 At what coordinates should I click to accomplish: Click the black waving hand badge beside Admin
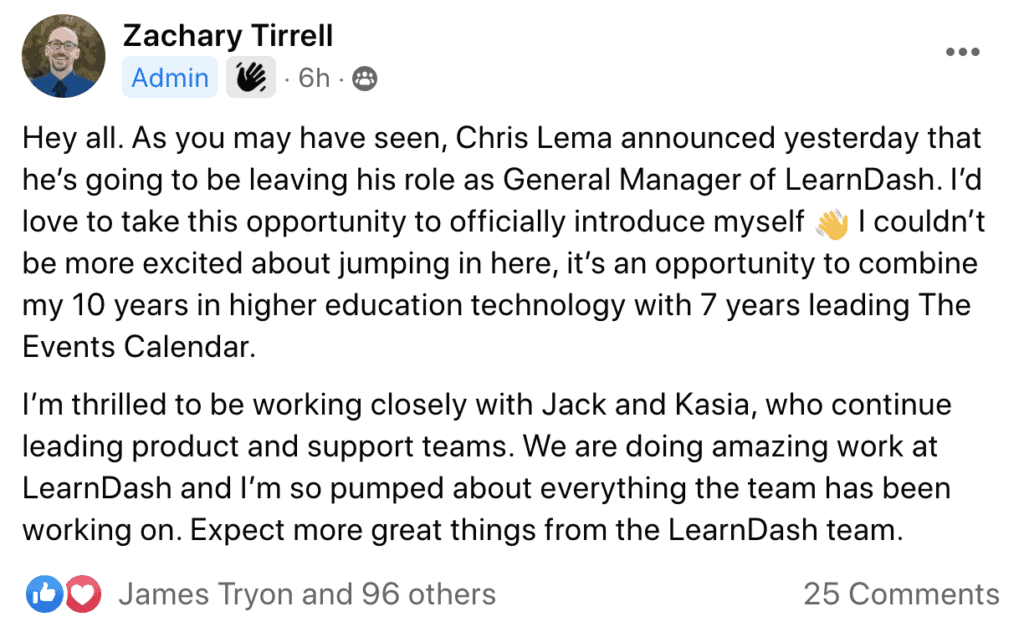(x=251, y=78)
